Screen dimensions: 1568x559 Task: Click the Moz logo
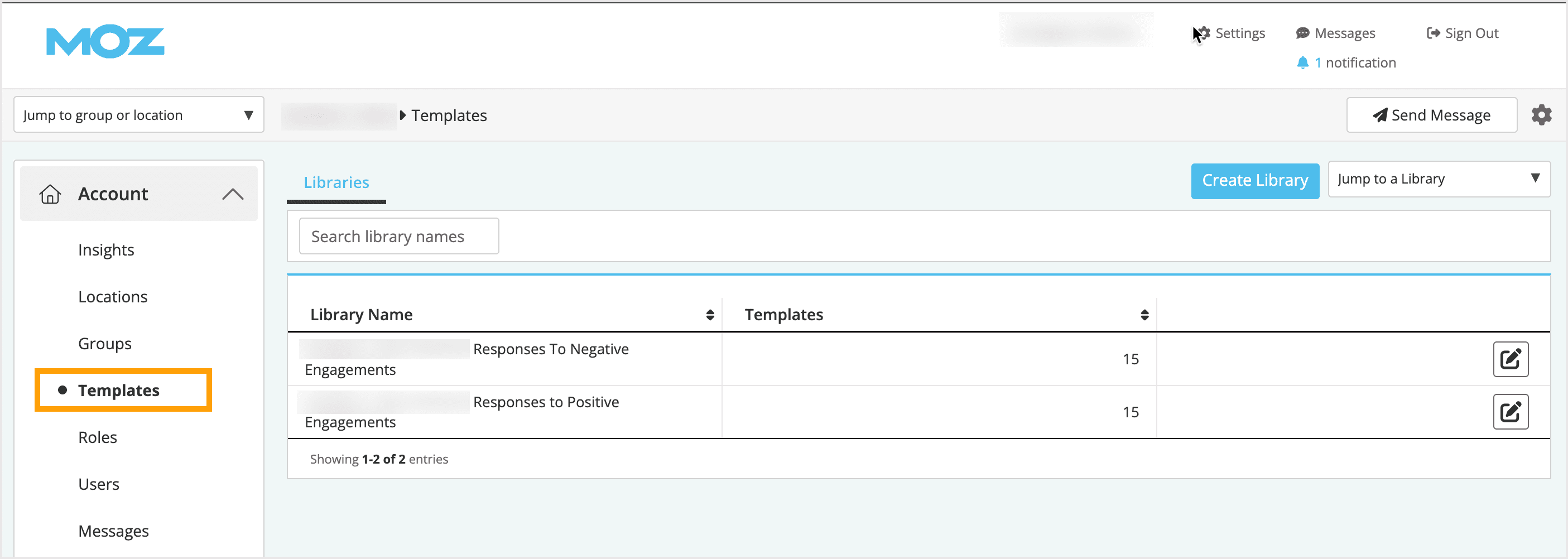(x=105, y=41)
